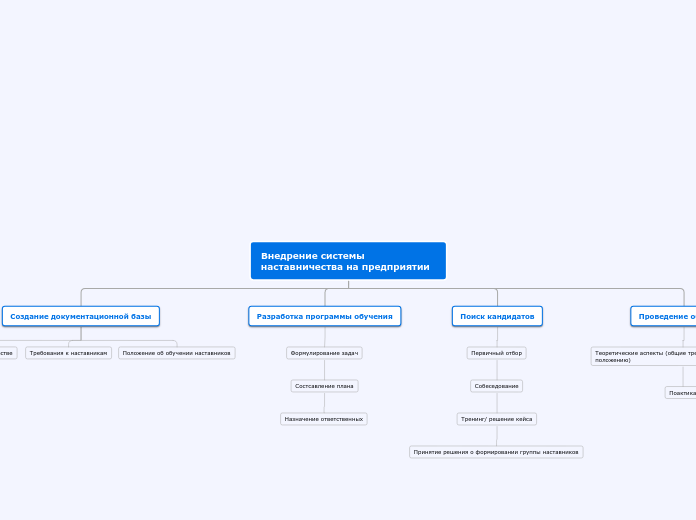
Task: Select the 'Формулирование задач' node
Action: (324, 353)
